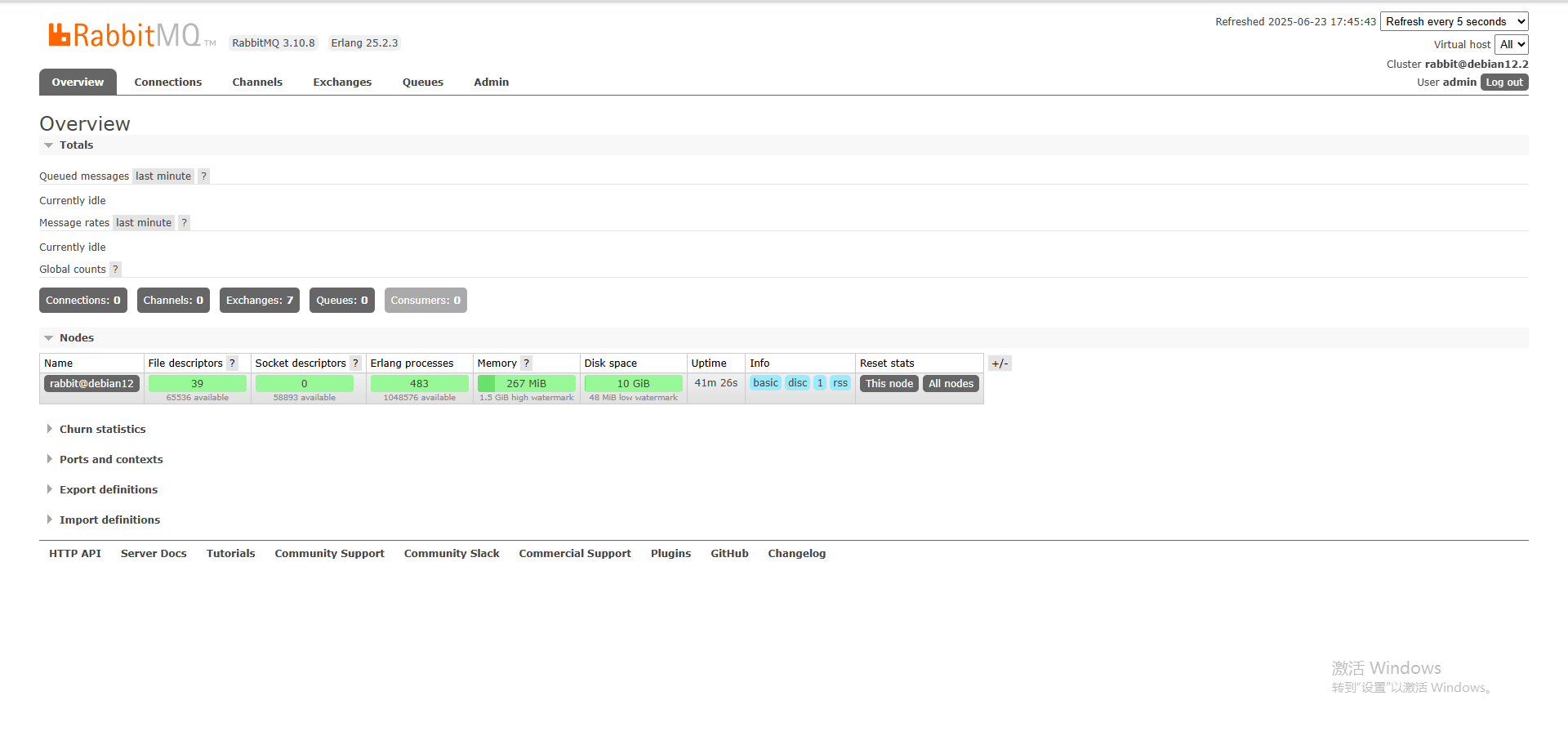This screenshot has height=736, width=1568.
Task: Click the rss info tag
Action: 840,382
